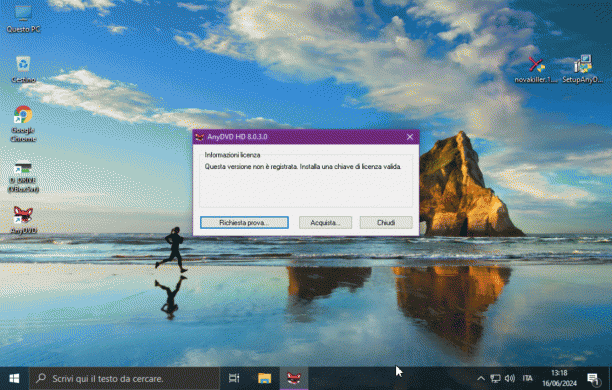
Task: Select the novakiller desktop file icon
Action: point(536,69)
